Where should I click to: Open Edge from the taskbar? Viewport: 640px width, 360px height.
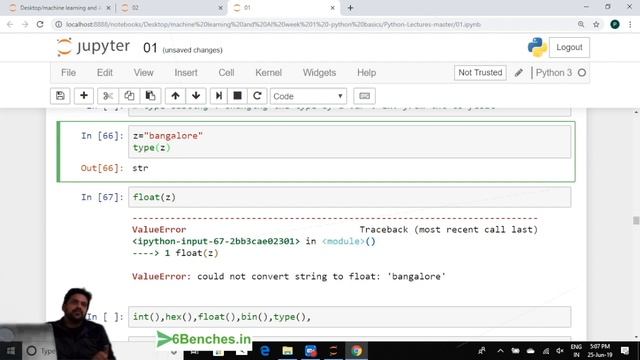265,351
